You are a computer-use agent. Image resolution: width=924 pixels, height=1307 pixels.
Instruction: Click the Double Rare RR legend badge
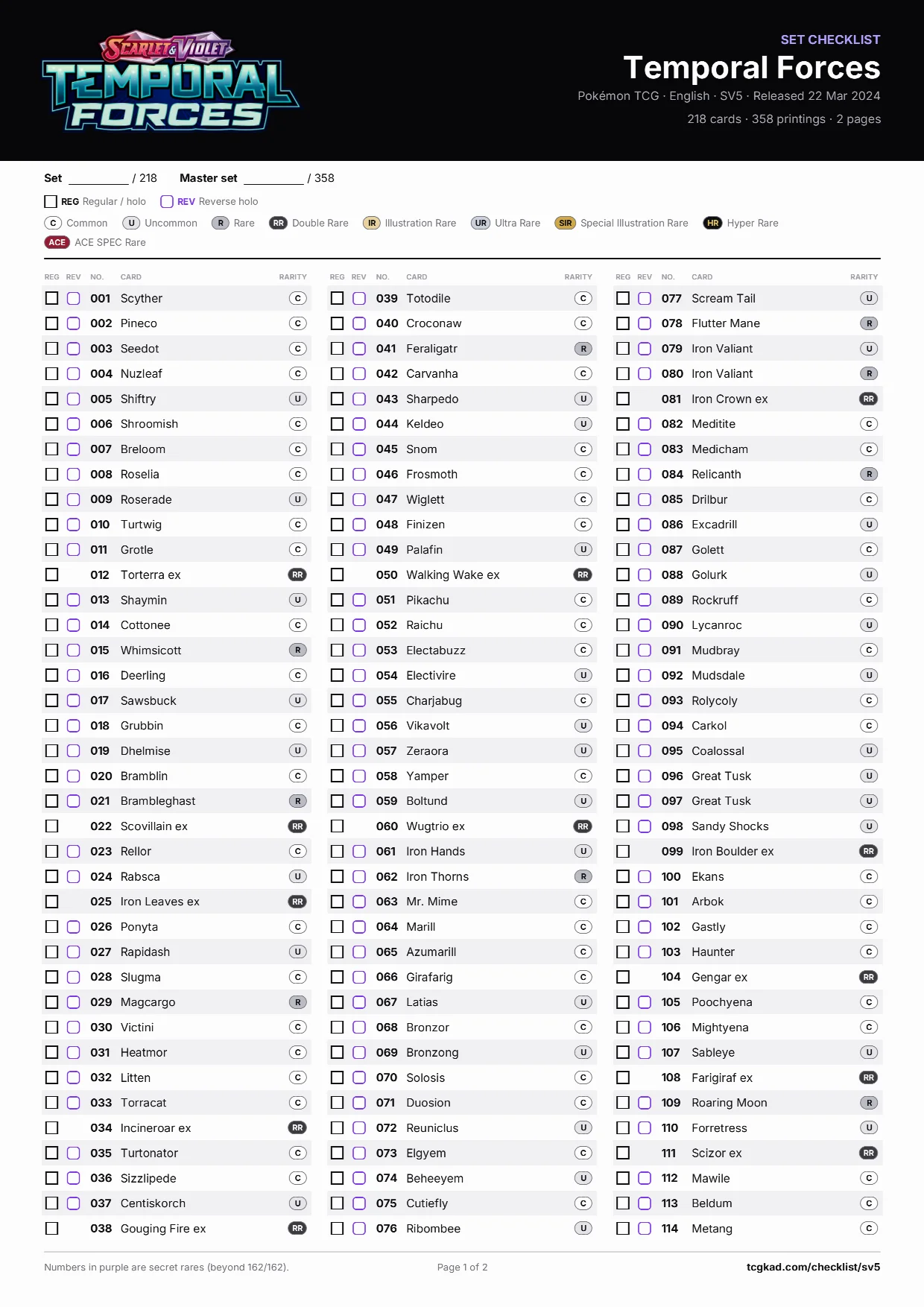(278, 223)
